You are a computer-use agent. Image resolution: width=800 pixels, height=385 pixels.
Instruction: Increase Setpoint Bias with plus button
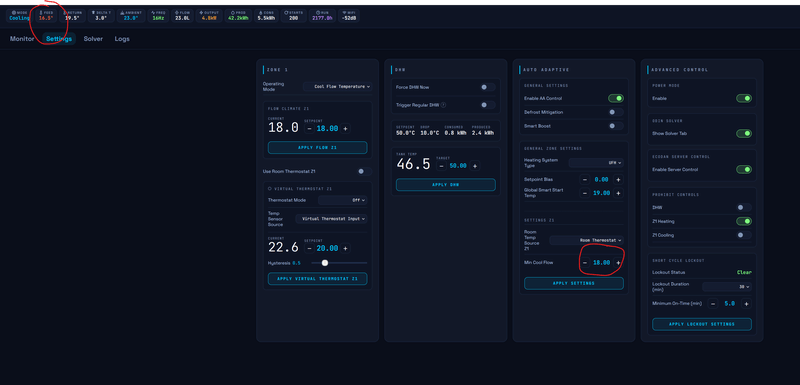click(x=618, y=179)
